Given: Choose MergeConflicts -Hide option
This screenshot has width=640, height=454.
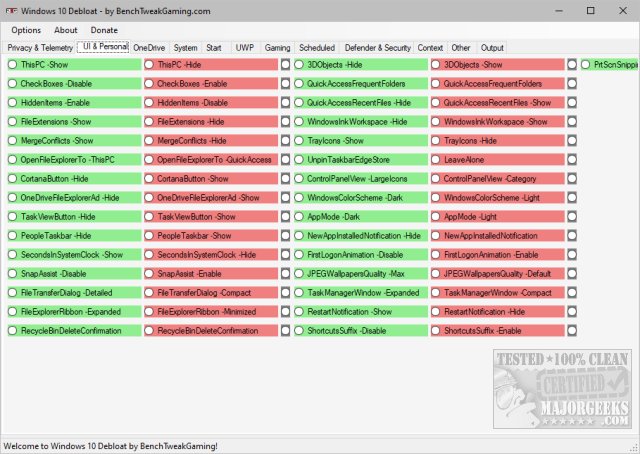Looking at the screenshot, I should pyautogui.click(x=211, y=140).
